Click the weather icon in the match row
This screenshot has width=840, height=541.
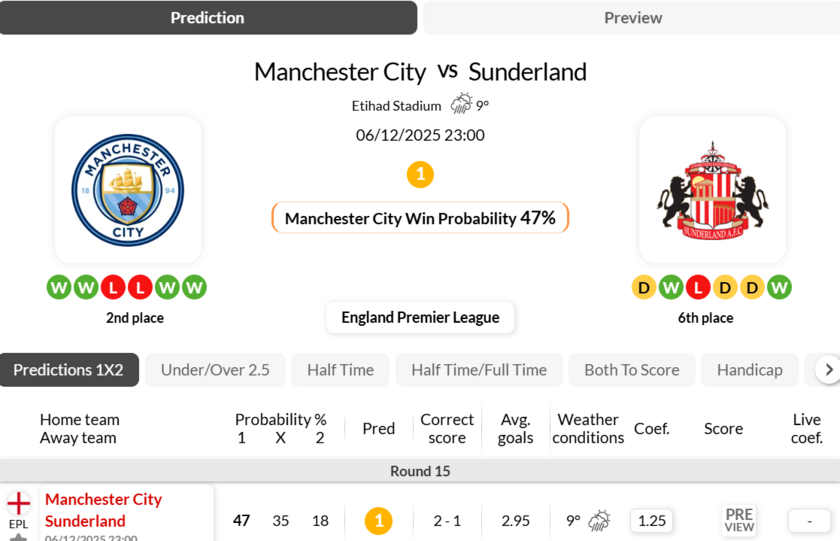point(599,520)
